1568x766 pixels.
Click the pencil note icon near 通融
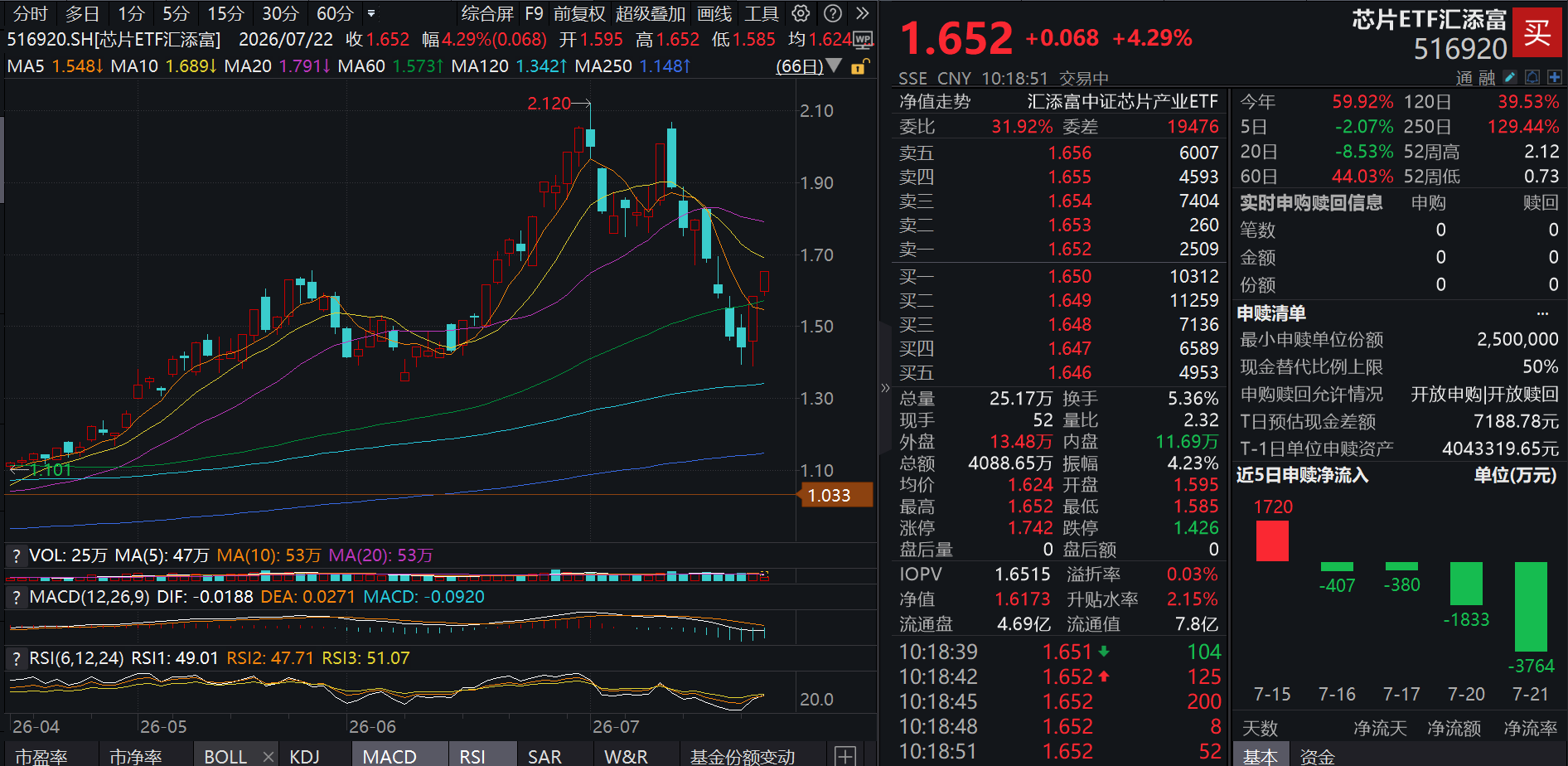tap(1510, 77)
